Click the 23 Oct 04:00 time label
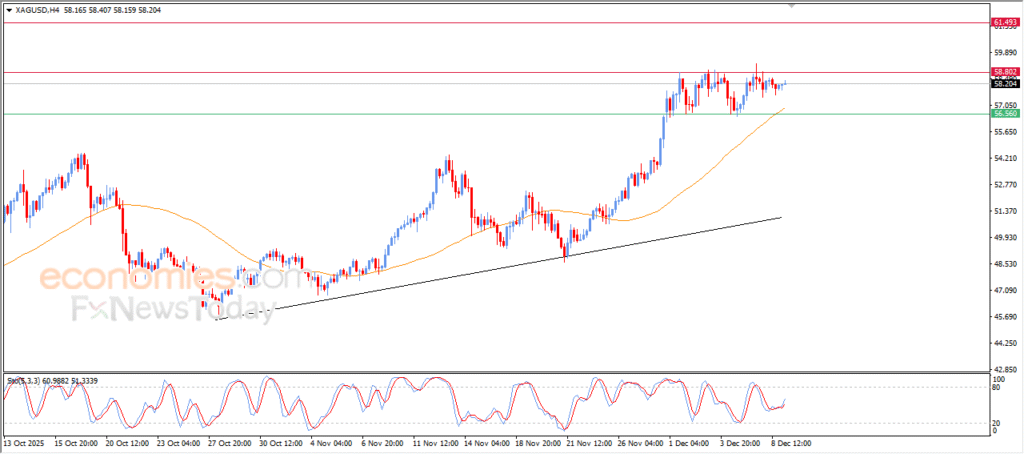Viewport: 1024px width, 454px height. [x=178, y=442]
